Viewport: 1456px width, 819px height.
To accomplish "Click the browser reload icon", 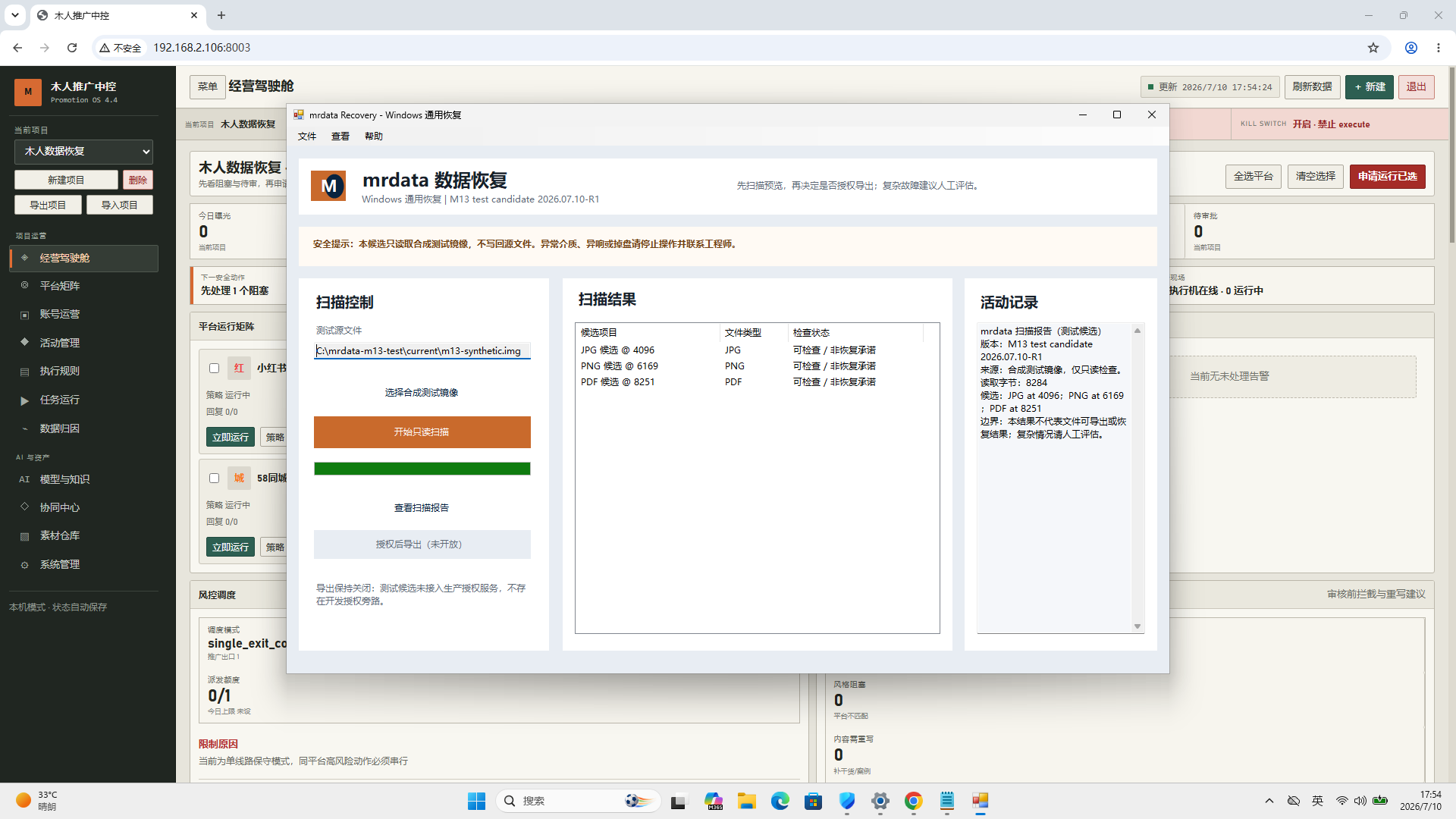I will point(72,48).
